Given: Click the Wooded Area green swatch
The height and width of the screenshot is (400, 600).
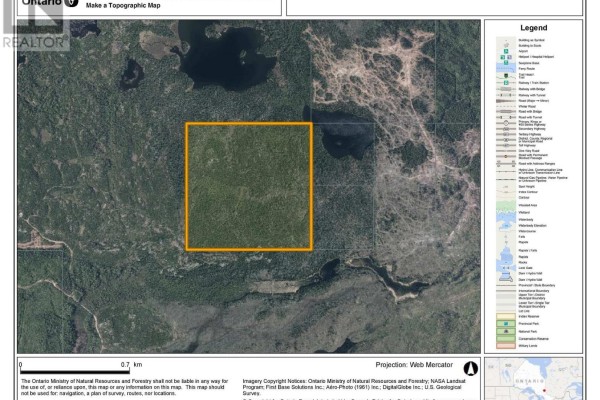Looking at the screenshot, I should click(506, 206).
